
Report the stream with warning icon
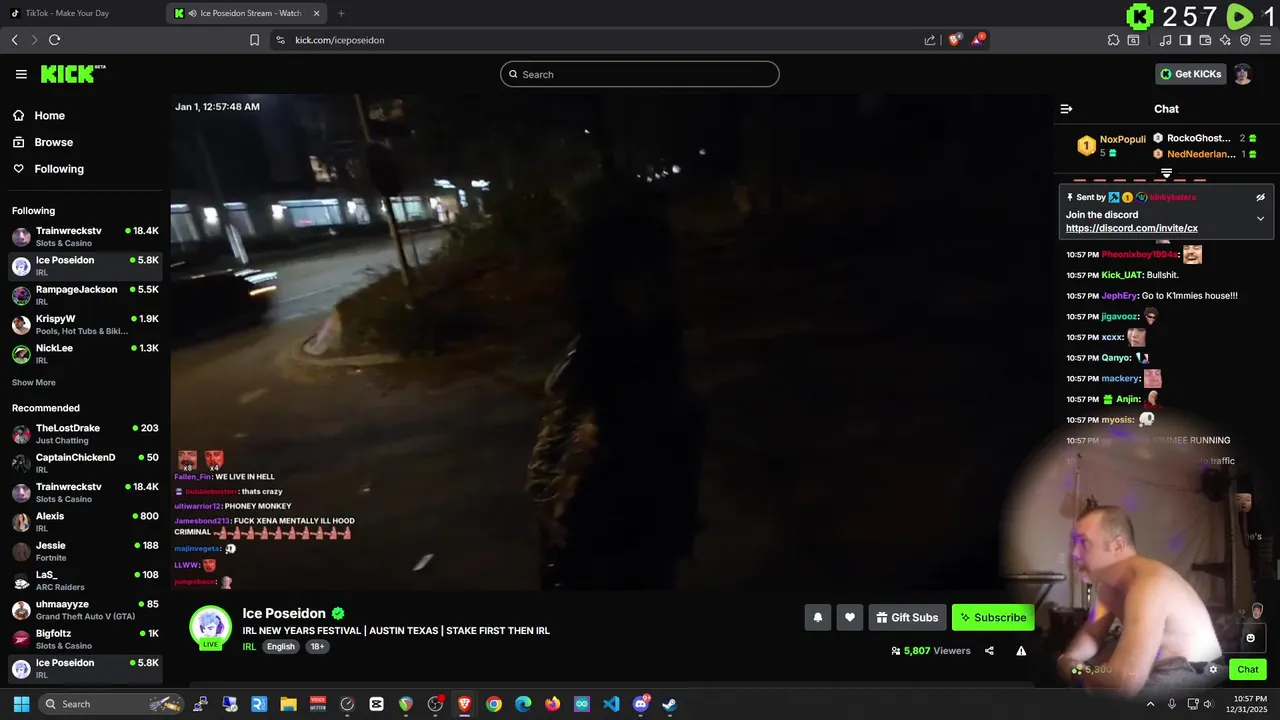(1021, 651)
